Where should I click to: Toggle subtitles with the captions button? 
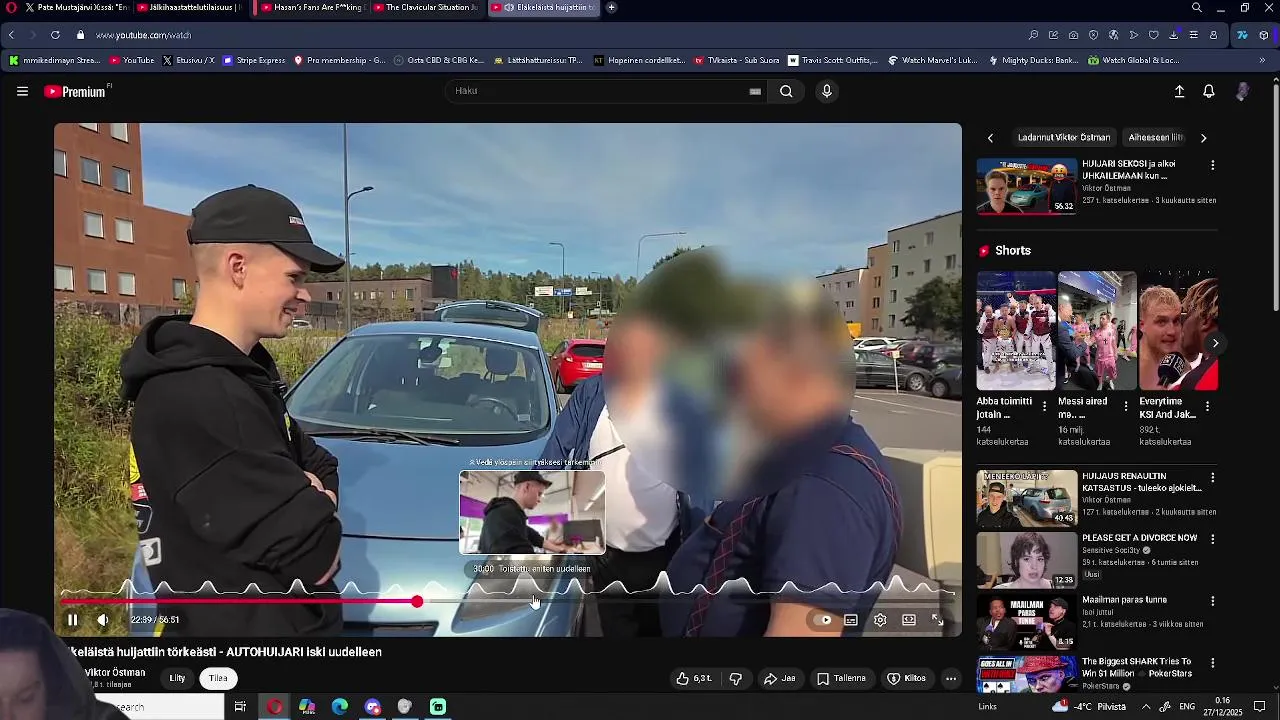point(851,620)
